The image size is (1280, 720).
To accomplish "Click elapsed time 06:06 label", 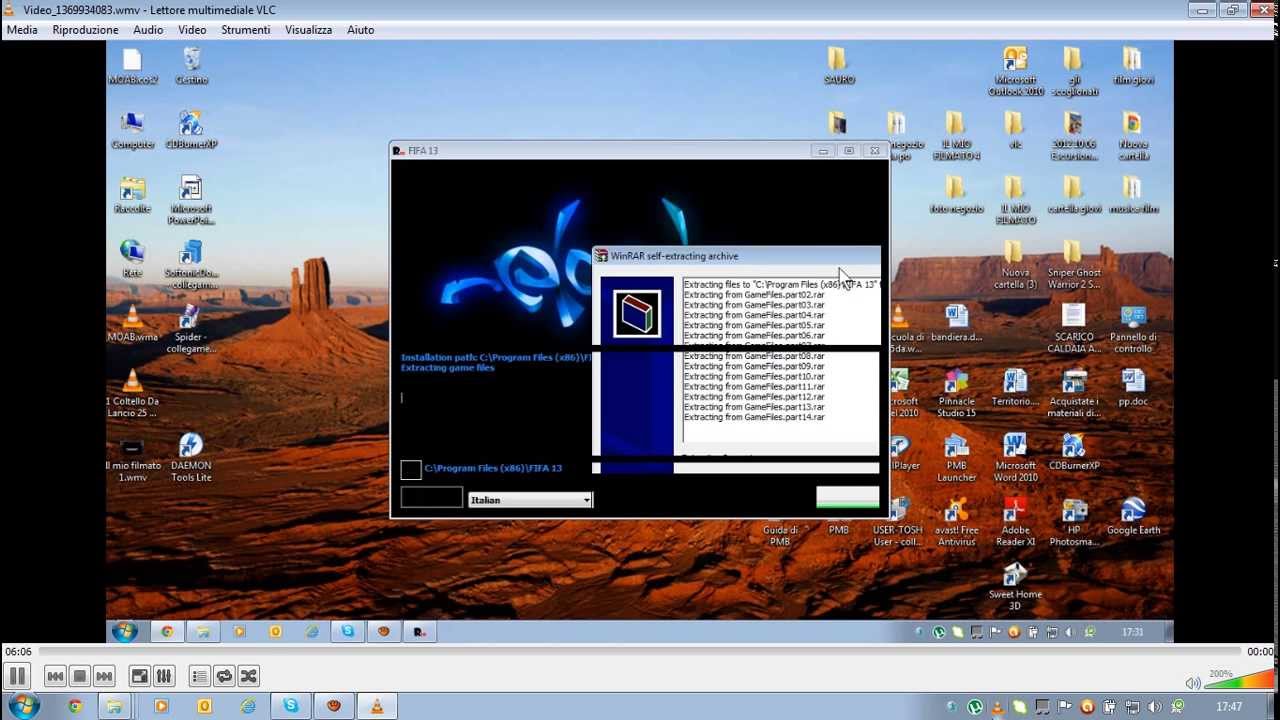I will 18,652.
